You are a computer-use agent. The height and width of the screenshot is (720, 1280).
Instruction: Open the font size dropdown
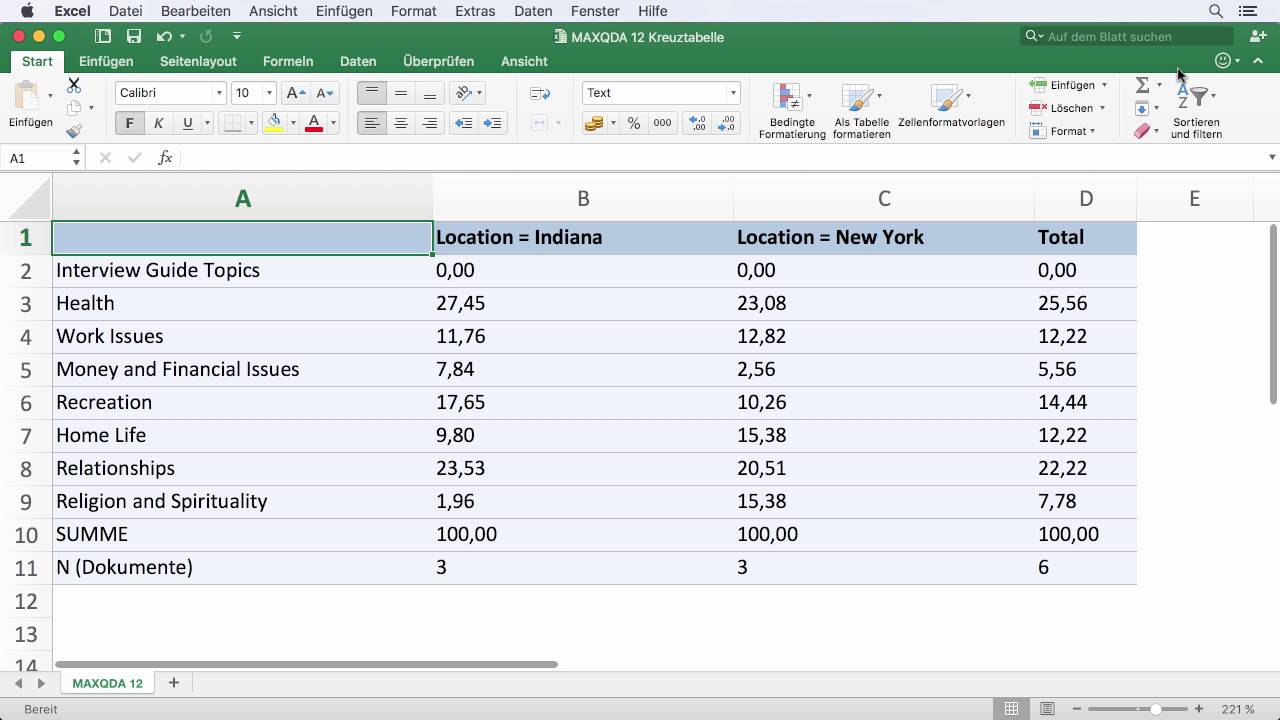268,93
